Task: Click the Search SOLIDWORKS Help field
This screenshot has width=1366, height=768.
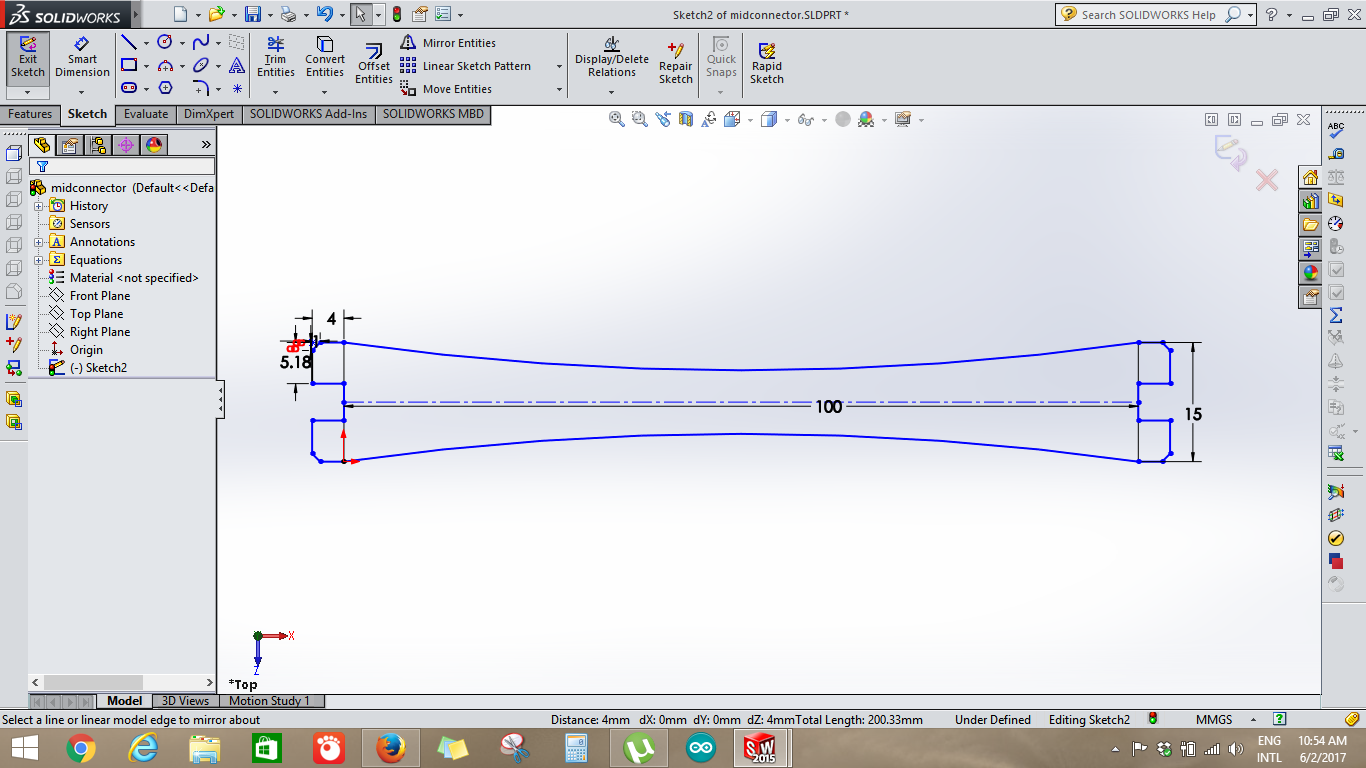Action: [x=1150, y=15]
